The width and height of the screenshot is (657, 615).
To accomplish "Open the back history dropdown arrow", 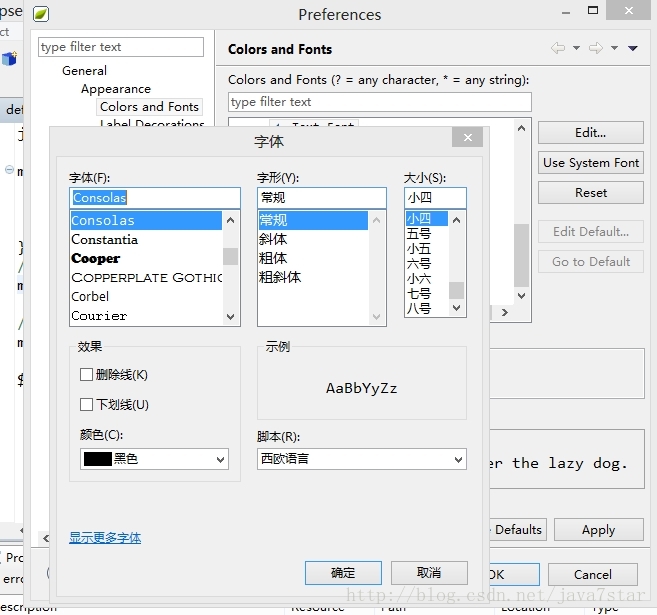I will tap(577, 48).
